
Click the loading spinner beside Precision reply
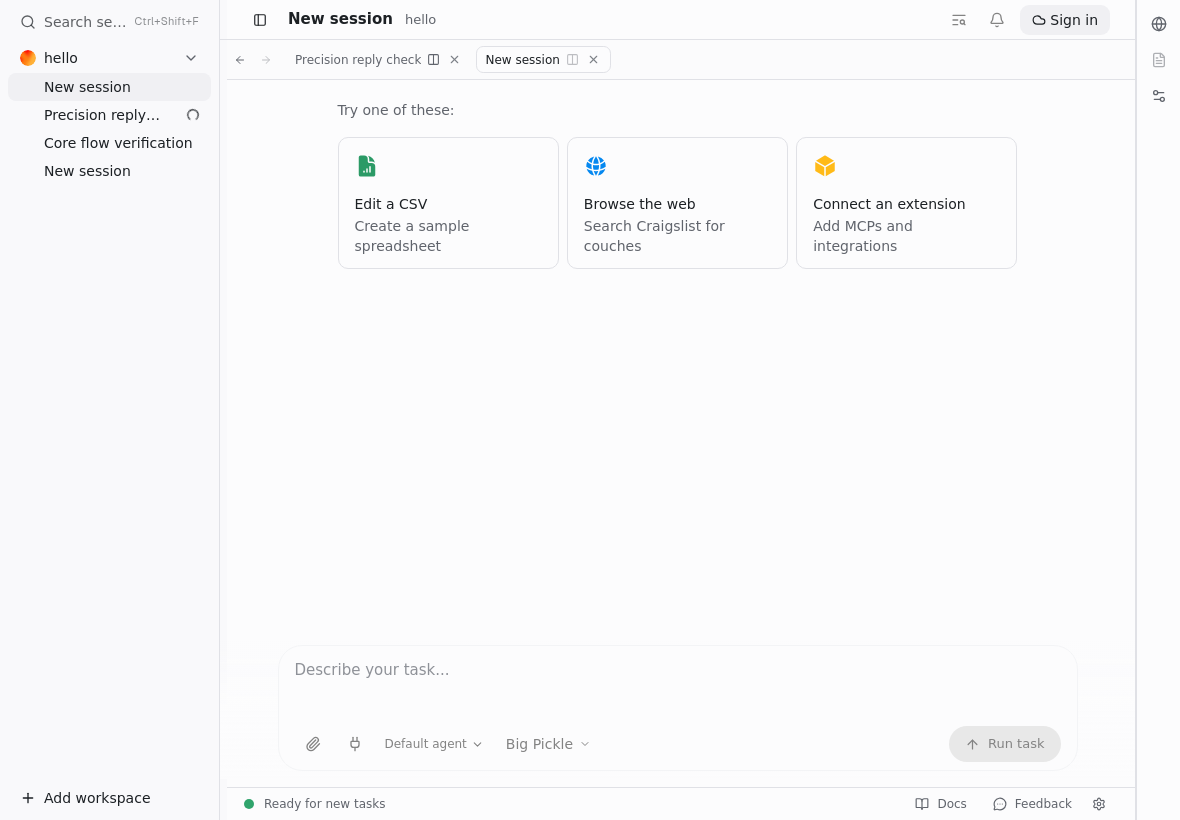pos(193,115)
